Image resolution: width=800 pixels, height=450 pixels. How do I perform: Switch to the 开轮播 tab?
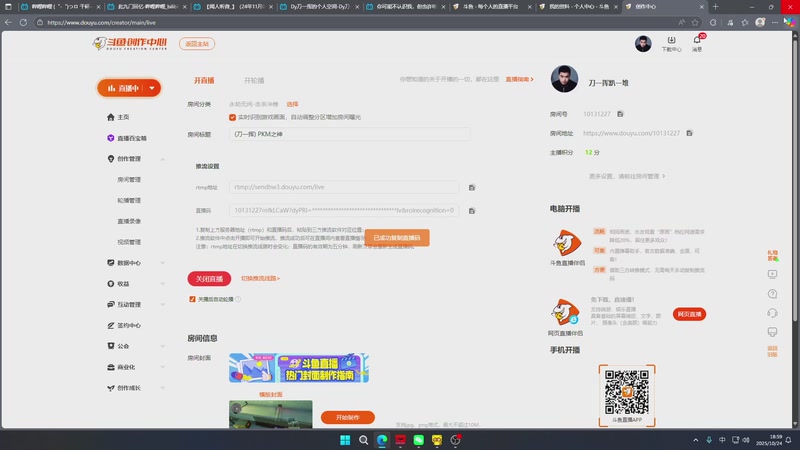[254, 81]
